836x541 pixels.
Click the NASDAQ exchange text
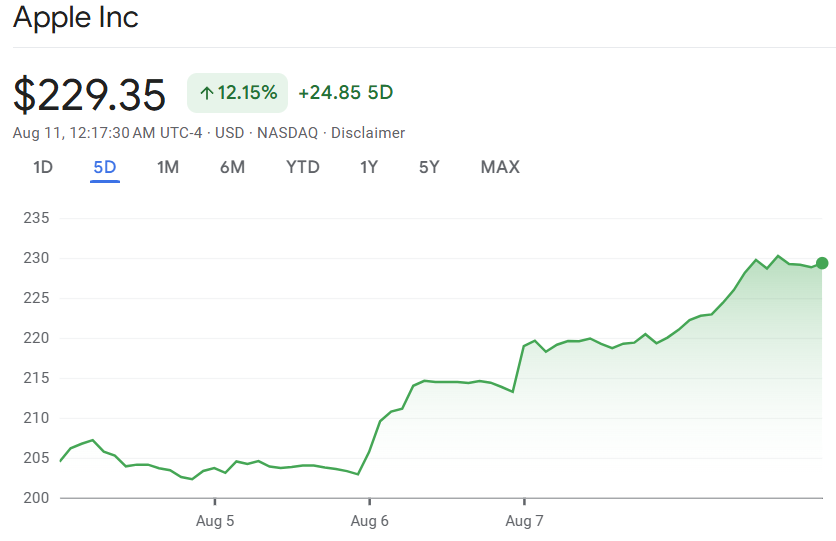tap(287, 133)
